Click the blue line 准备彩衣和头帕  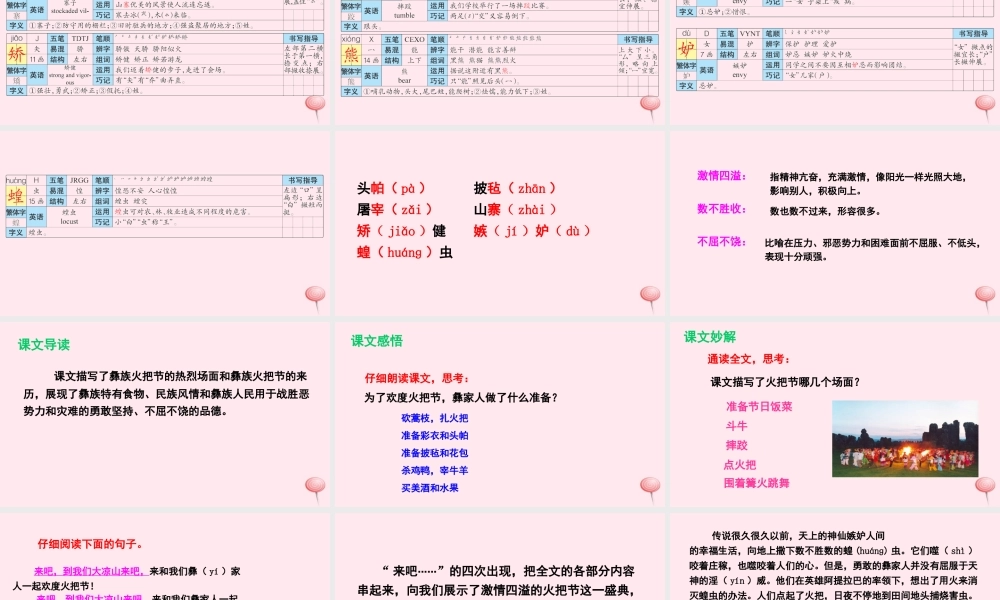(434, 435)
